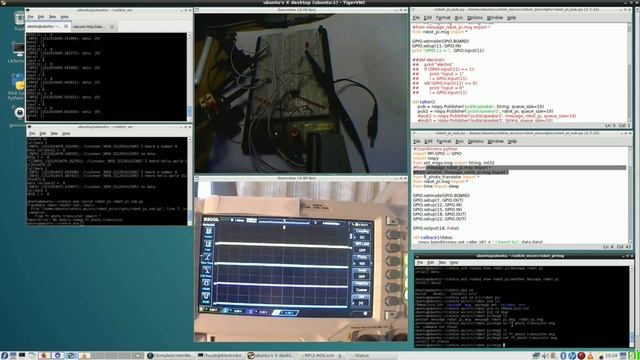Switch to SimpleScreenRecorder in the taskbar

click(171, 356)
